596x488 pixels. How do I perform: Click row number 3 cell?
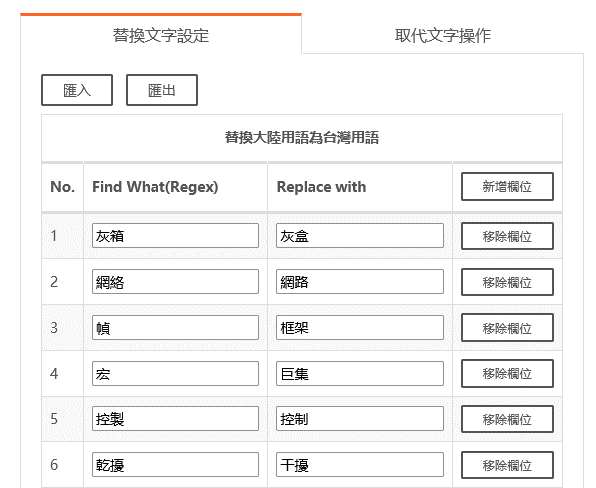(62, 328)
